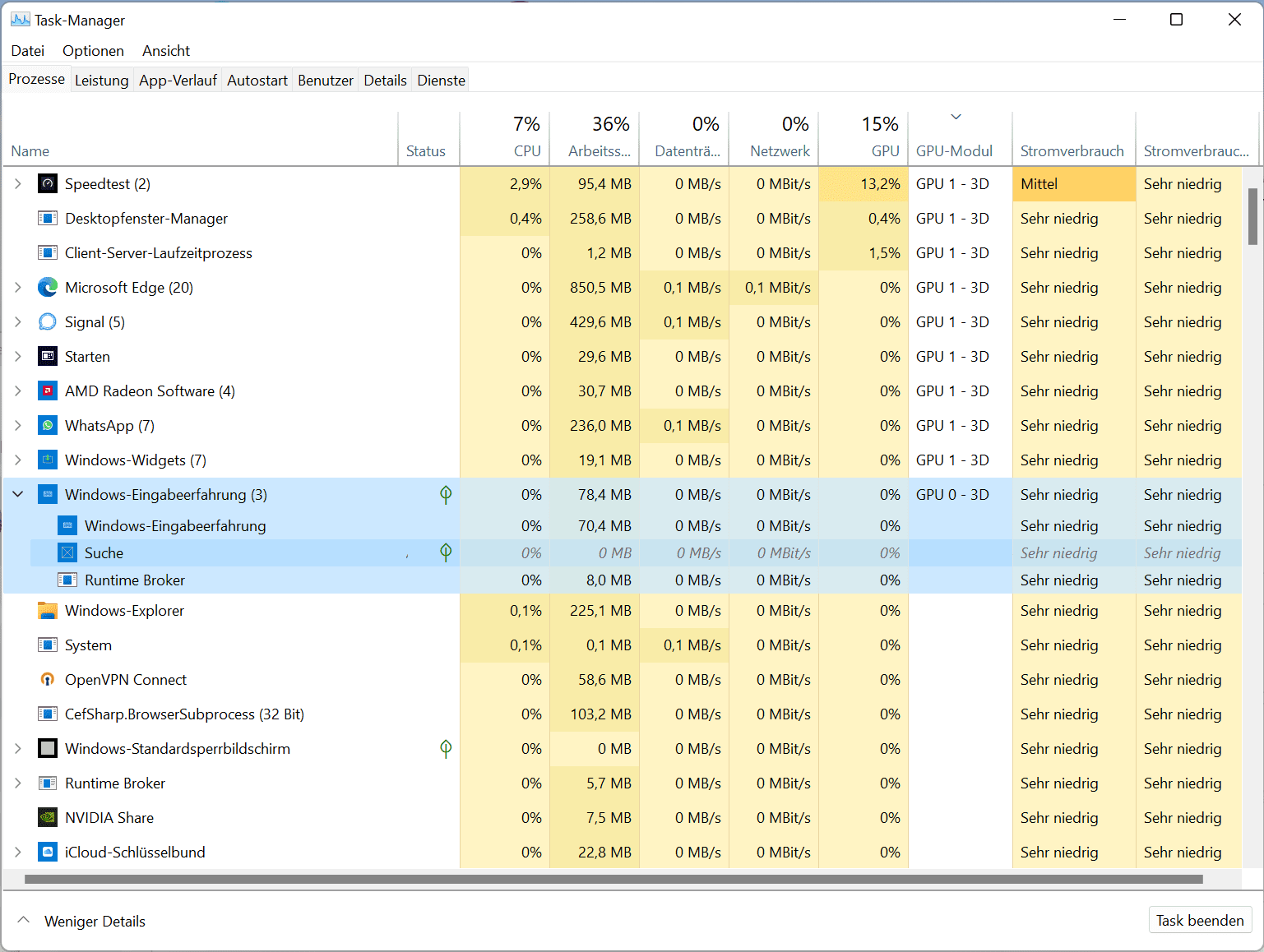Sort by the Status column header
1264x952 pixels.
pos(429,138)
